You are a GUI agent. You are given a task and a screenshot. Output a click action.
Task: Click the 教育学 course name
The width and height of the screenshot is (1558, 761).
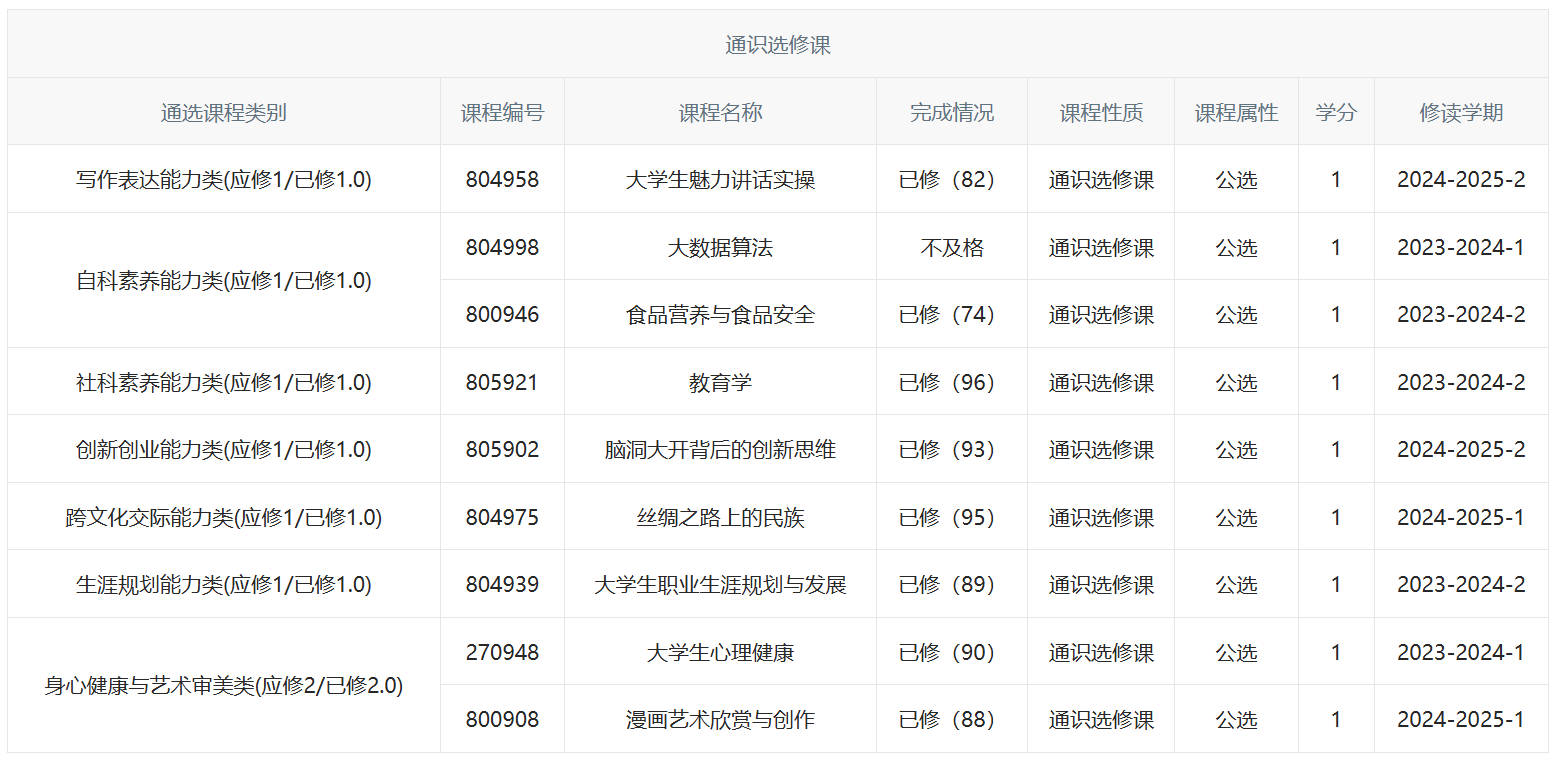click(x=720, y=382)
